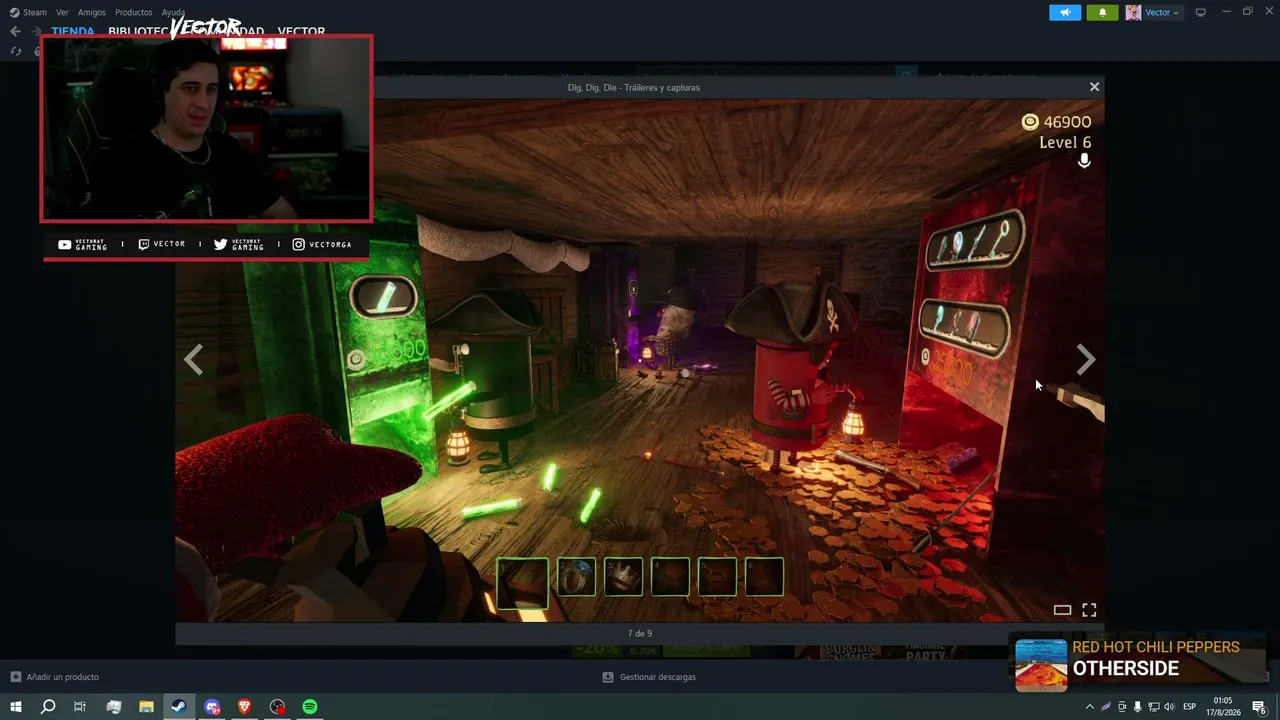Screen dimensions: 1280x720
Task: Click Añadir un producto
Action: 55,677
